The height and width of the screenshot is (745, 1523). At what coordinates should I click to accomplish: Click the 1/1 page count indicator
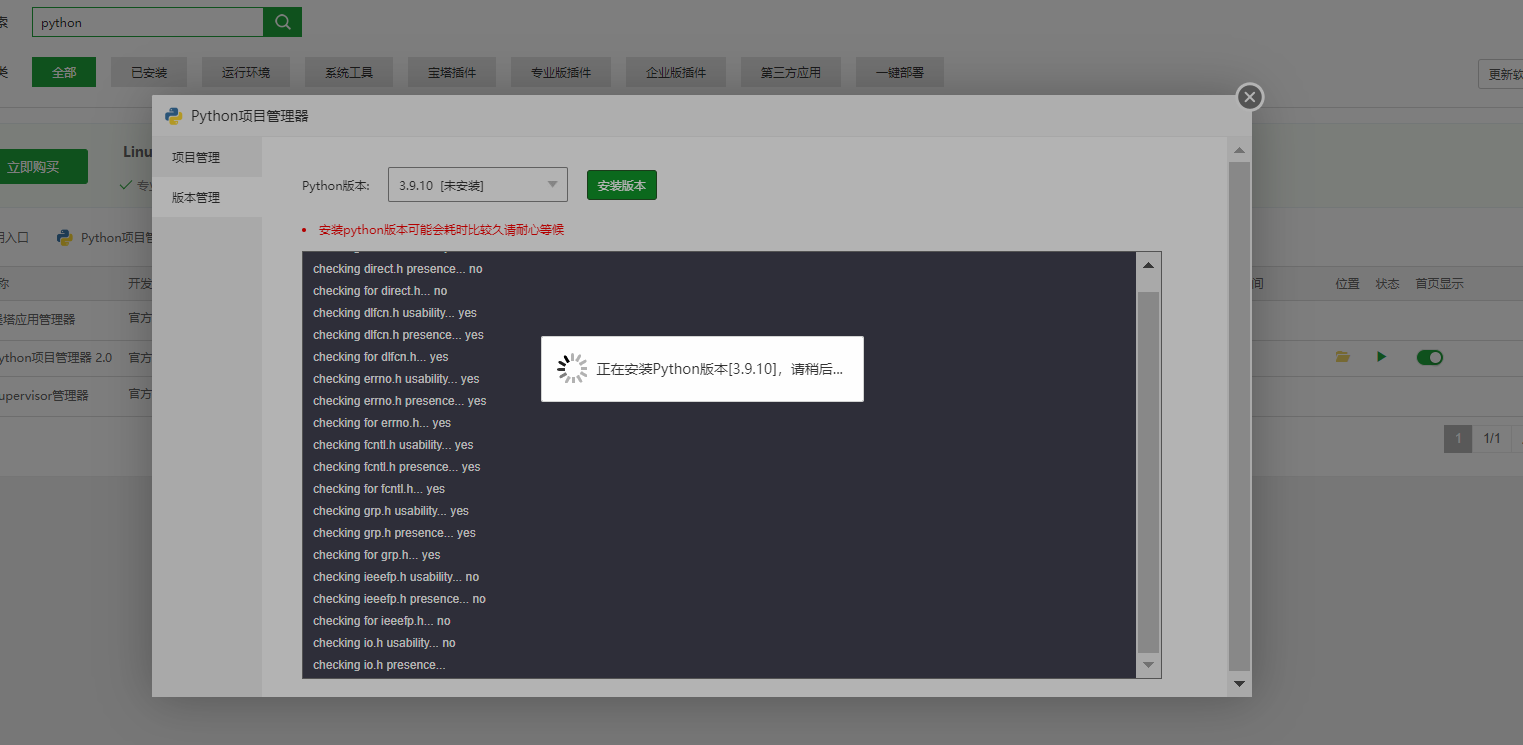click(x=1492, y=438)
